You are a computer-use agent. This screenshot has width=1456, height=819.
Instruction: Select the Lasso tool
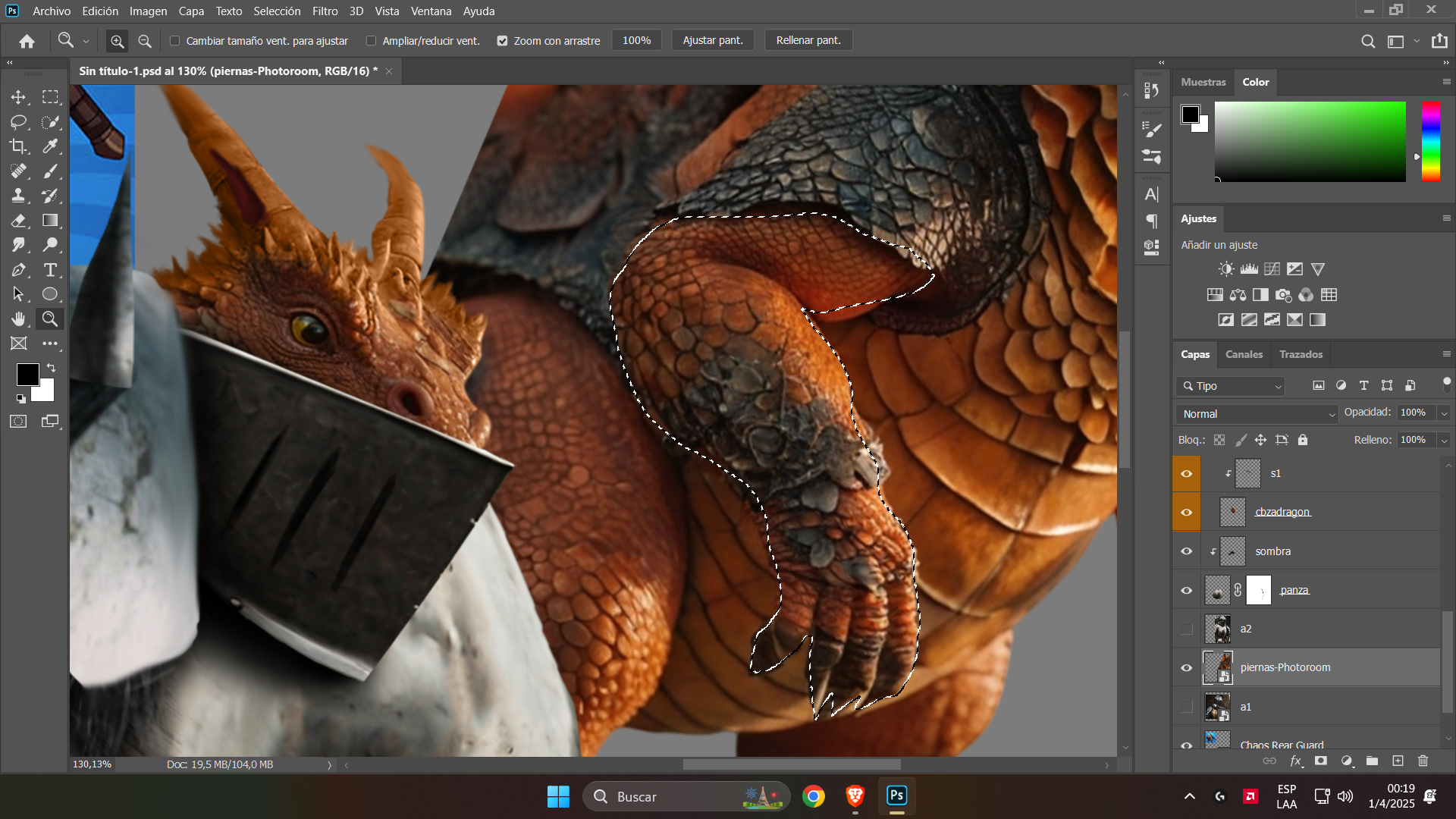point(18,122)
